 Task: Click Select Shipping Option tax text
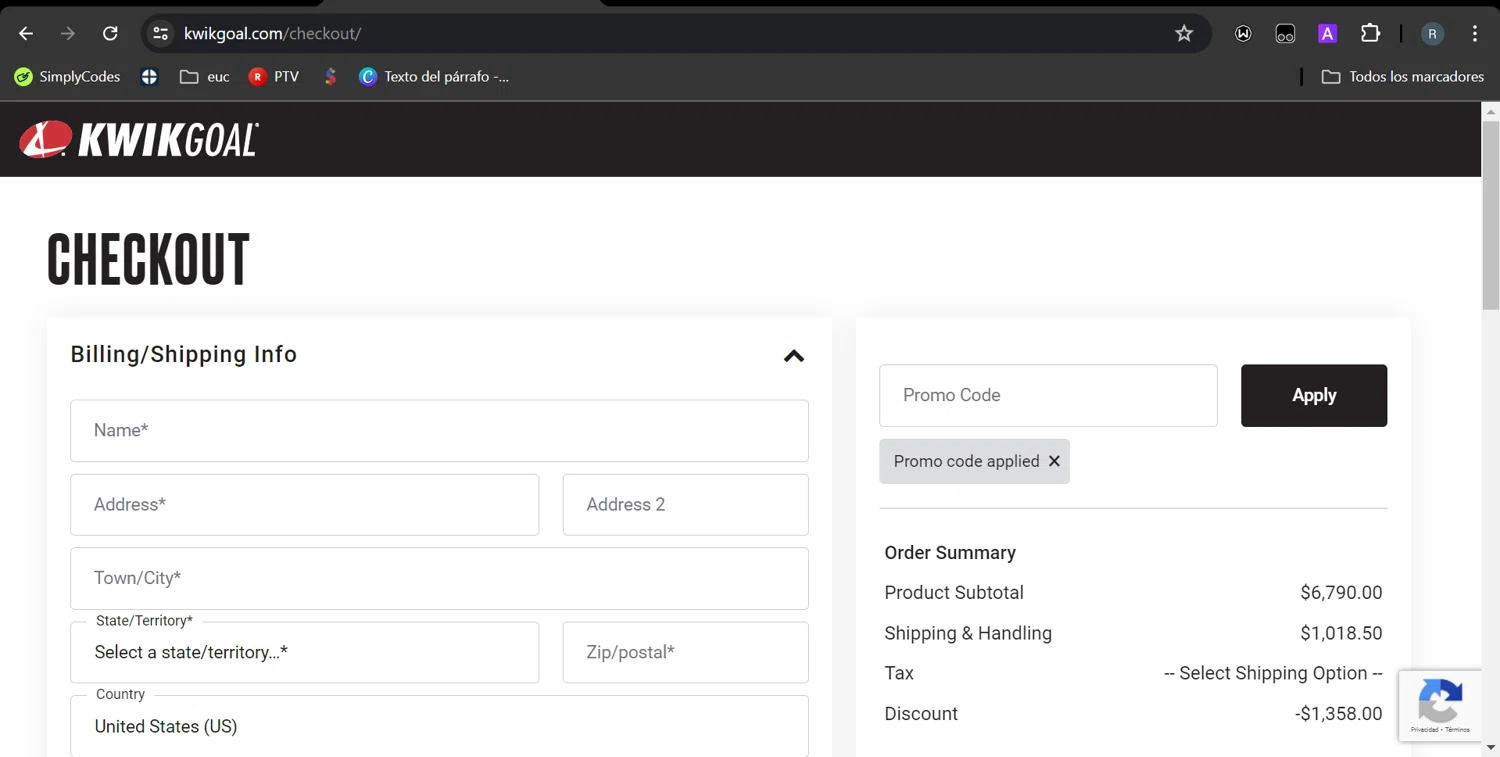[1273, 673]
